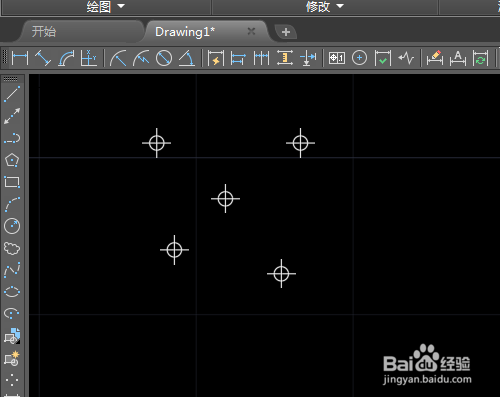Image resolution: width=500 pixels, height=397 pixels.
Task: Select the center point marker in the drawing
Action: coord(225,199)
